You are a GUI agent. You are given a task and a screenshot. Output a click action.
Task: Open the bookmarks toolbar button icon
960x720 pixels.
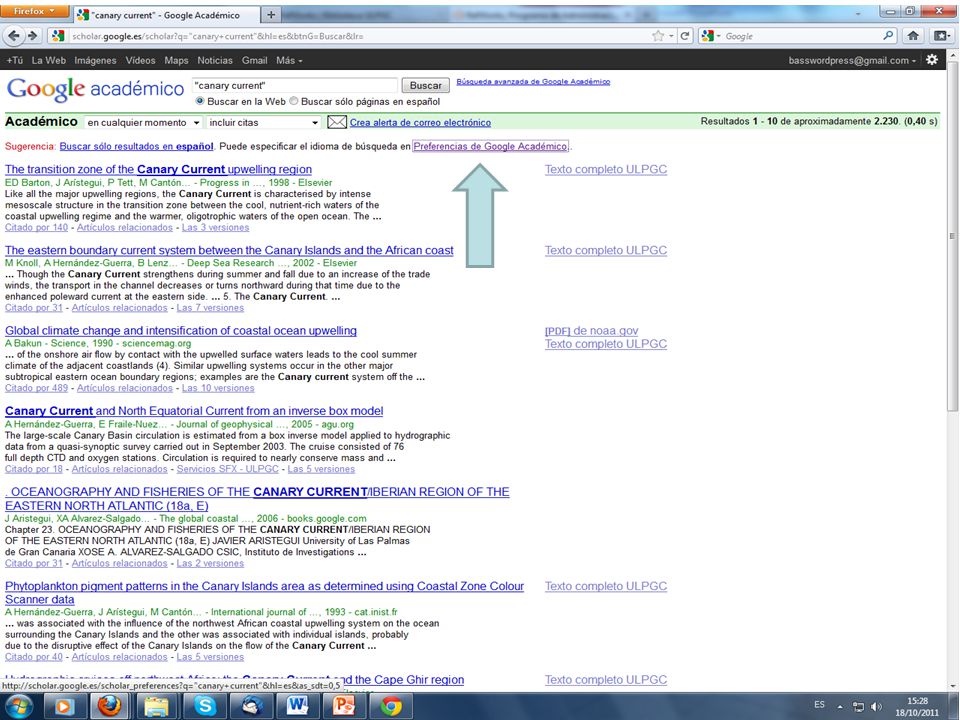(942, 36)
